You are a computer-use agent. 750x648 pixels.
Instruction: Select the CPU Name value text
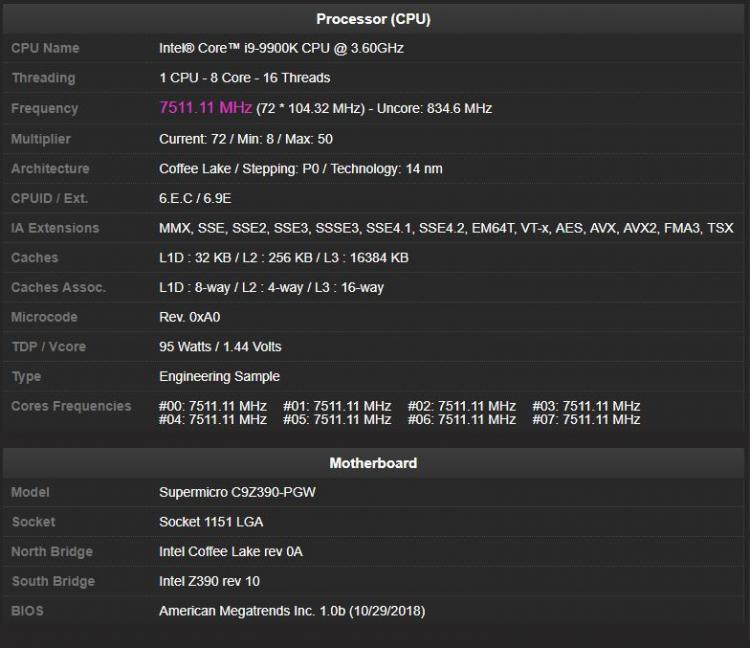click(x=281, y=48)
